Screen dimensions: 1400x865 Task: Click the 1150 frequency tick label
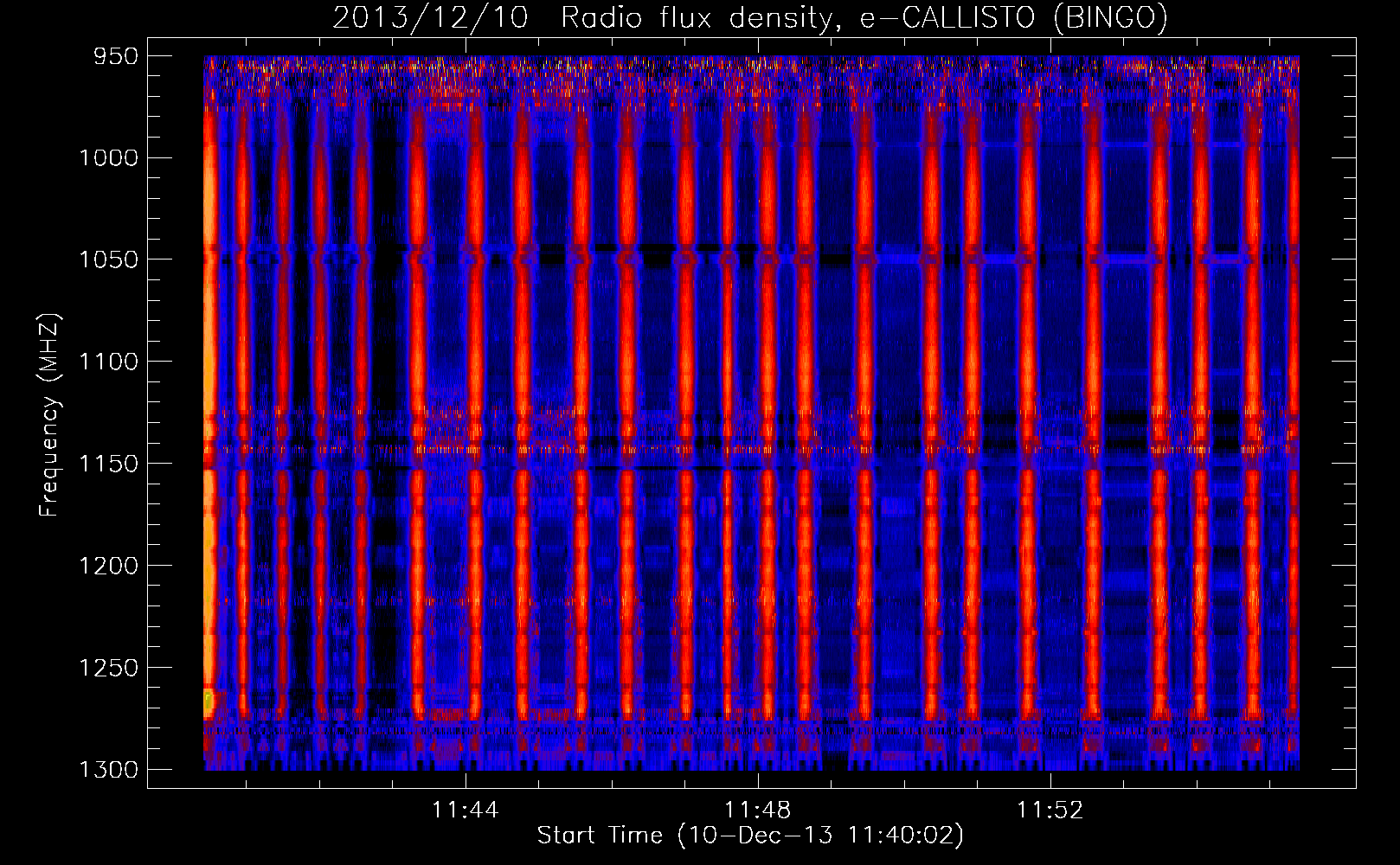tap(108, 464)
